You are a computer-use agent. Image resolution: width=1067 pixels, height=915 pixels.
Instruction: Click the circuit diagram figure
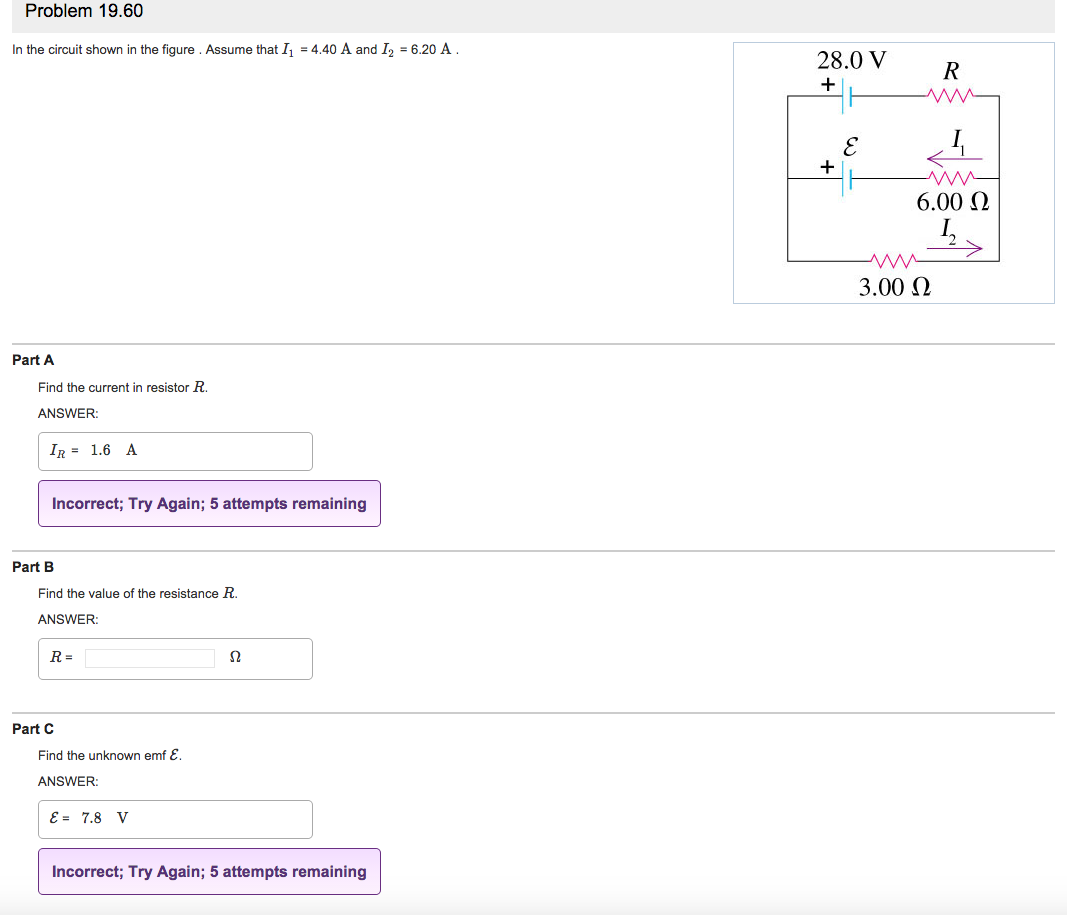(x=893, y=172)
